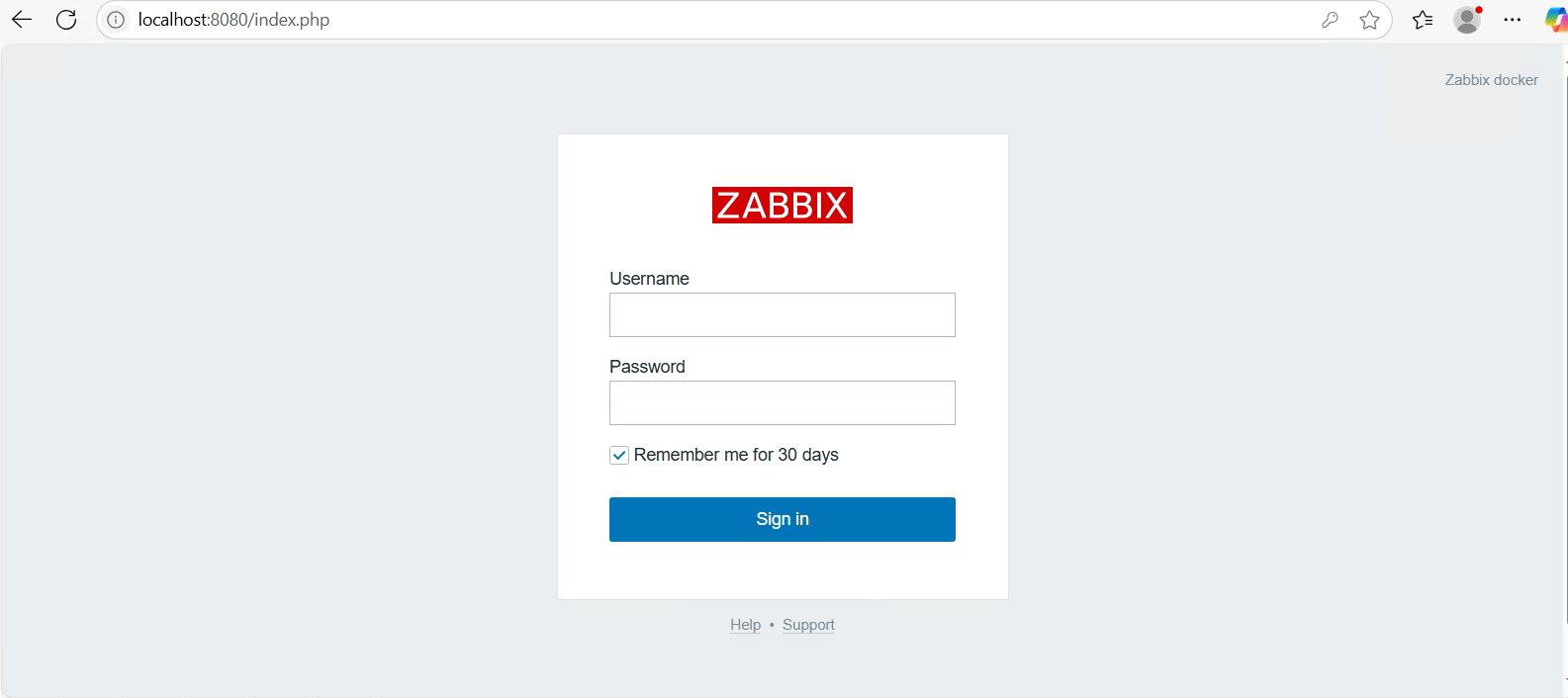
Task: Open the browser profile avatar
Action: coord(1467,20)
